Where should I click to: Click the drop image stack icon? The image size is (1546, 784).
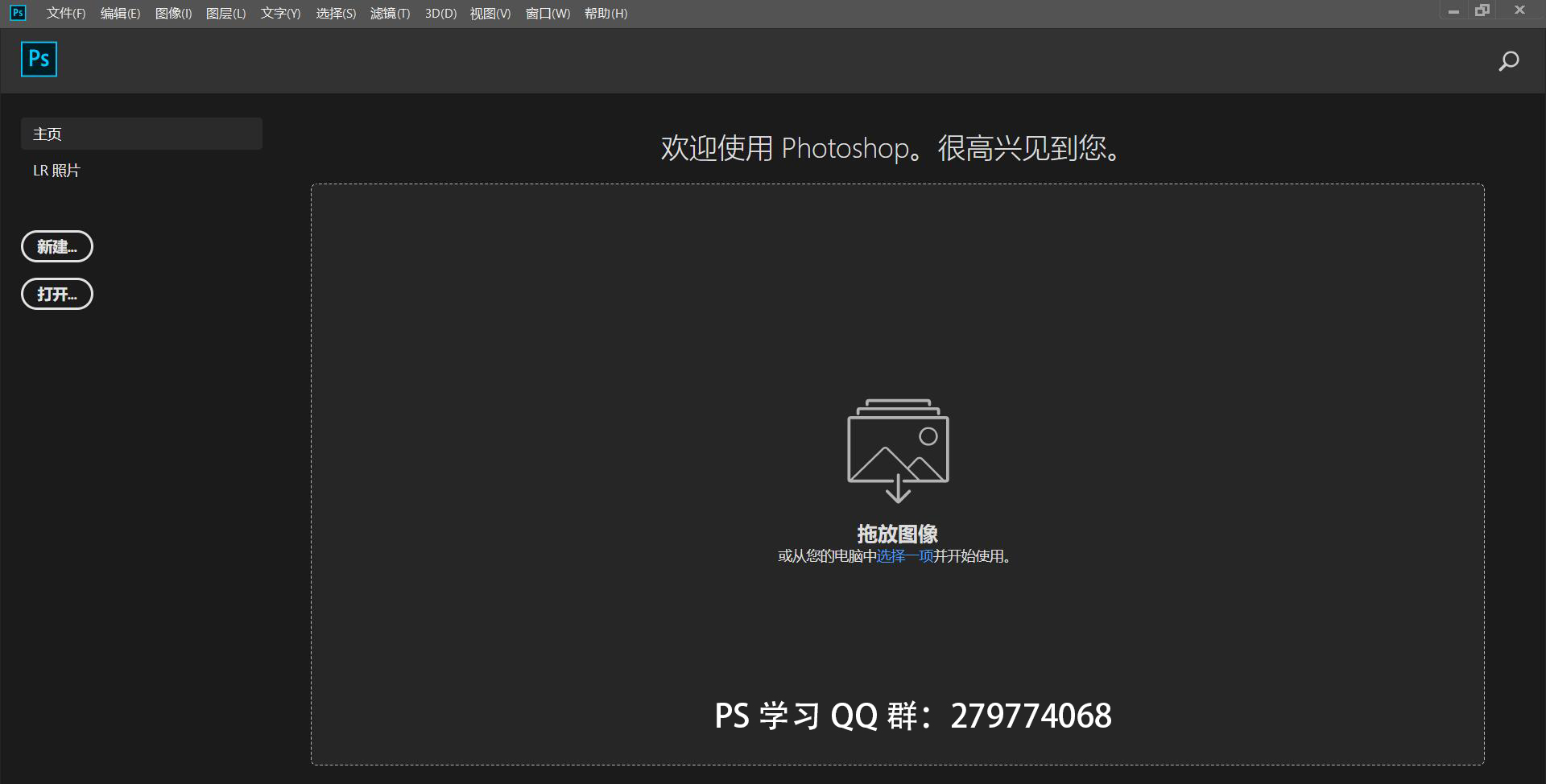pos(898,450)
